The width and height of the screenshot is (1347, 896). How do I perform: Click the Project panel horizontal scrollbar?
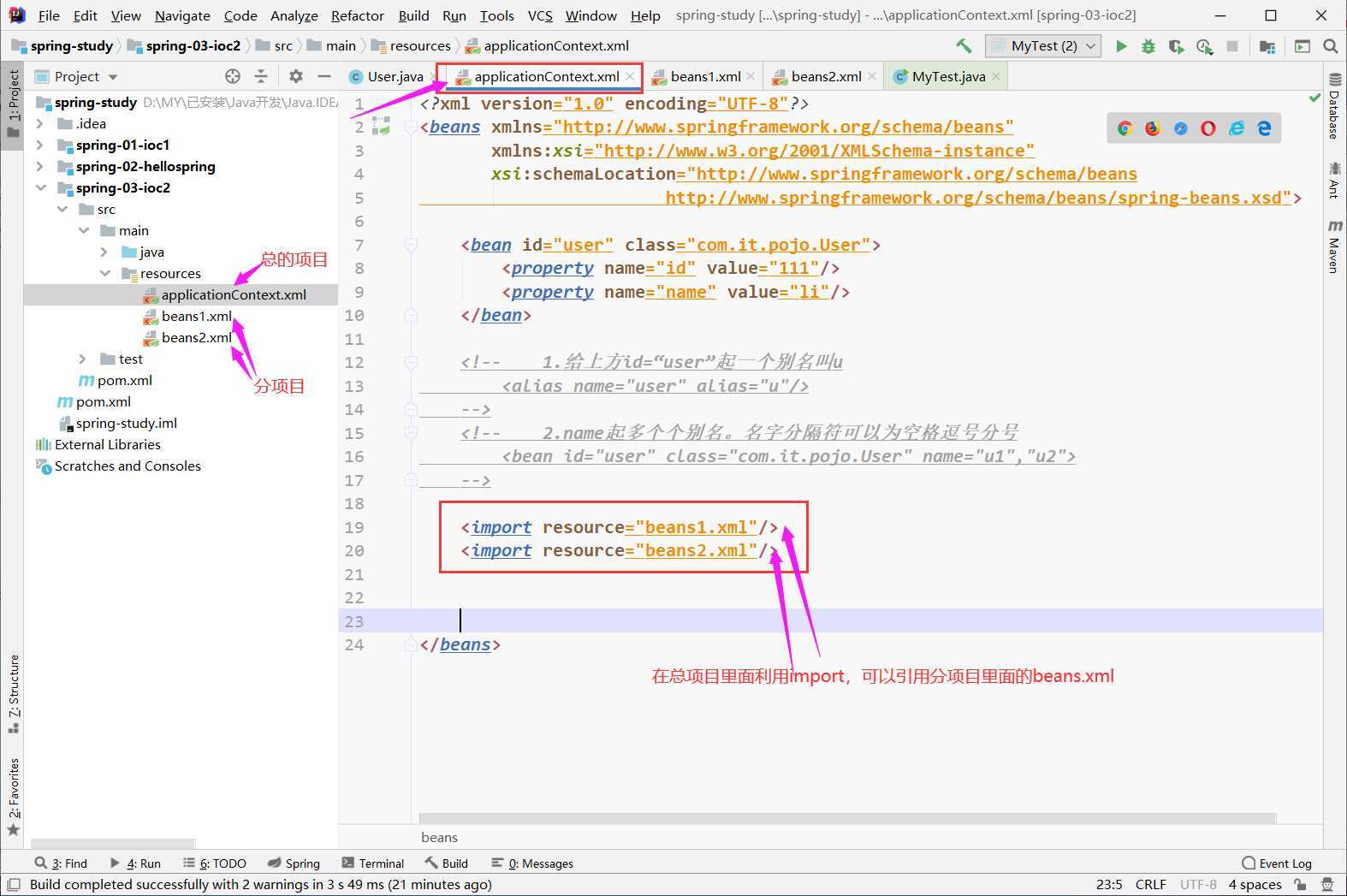(113, 844)
